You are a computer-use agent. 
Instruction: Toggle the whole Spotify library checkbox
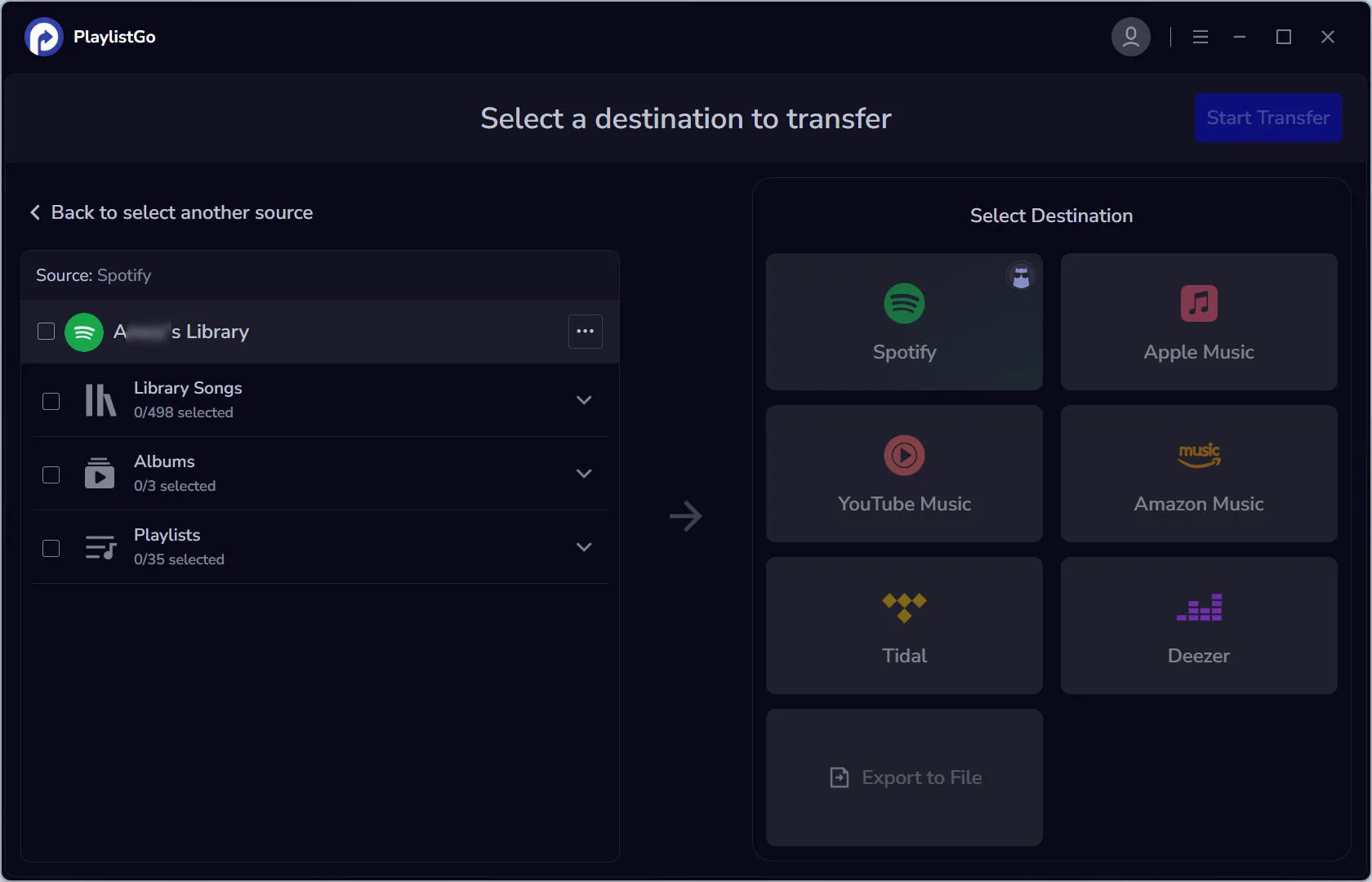pos(45,332)
